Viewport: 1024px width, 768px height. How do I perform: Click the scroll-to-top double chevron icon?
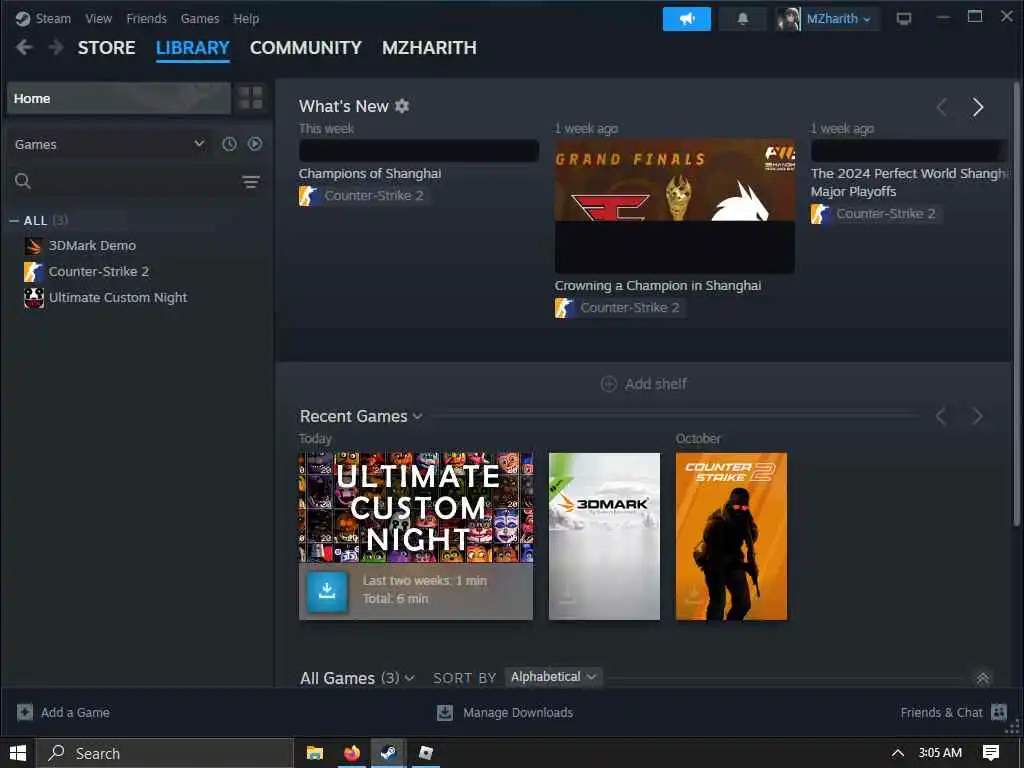(x=983, y=679)
